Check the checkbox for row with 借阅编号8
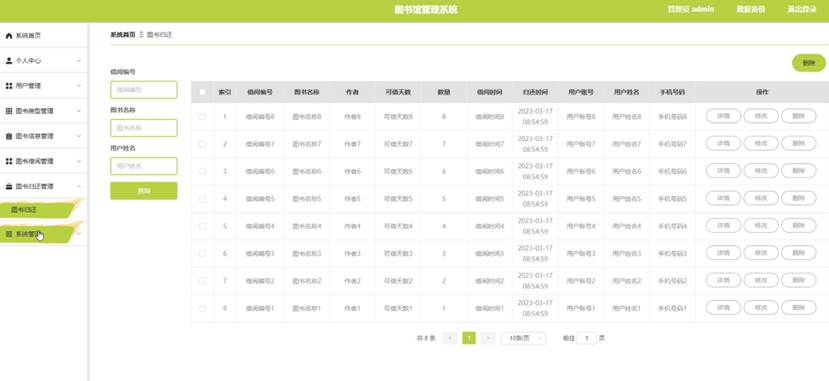Image resolution: width=829 pixels, height=381 pixels. [x=202, y=116]
